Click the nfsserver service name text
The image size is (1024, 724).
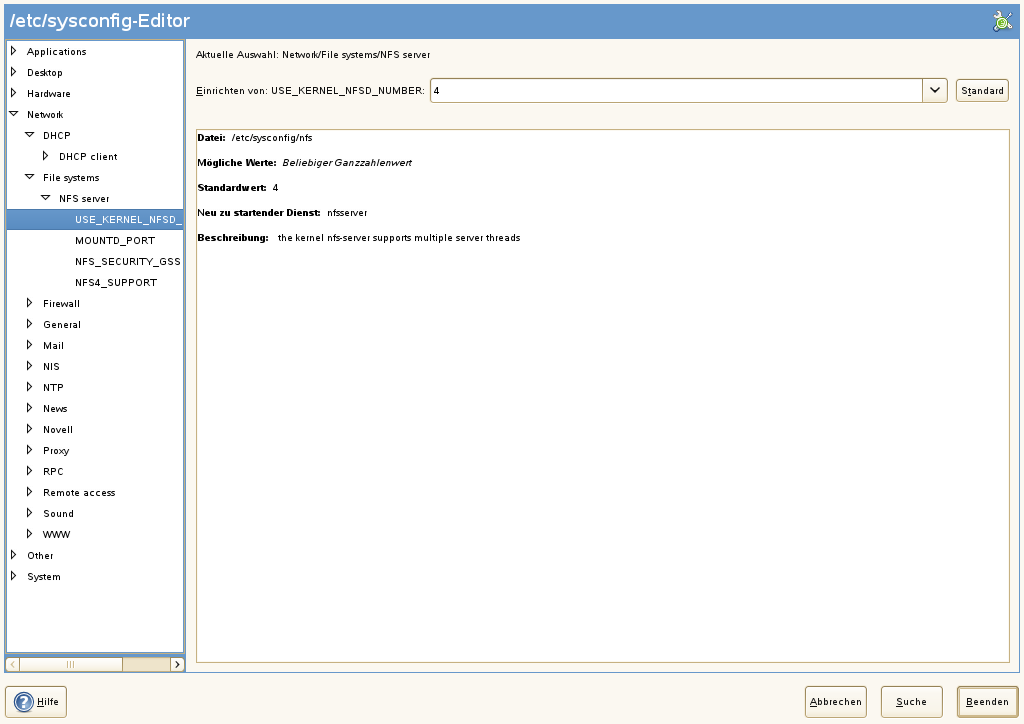click(x=347, y=213)
